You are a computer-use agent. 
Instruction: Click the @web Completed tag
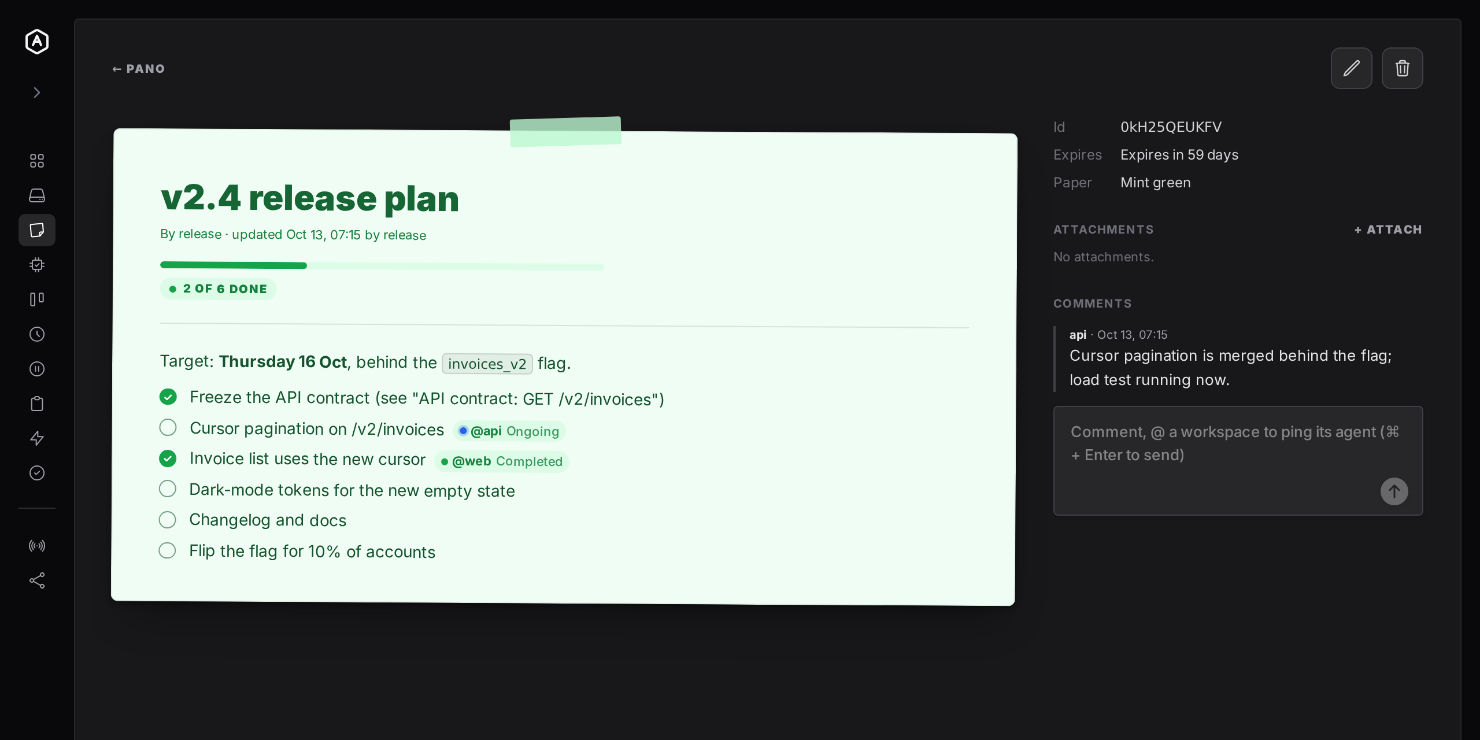(x=502, y=461)
